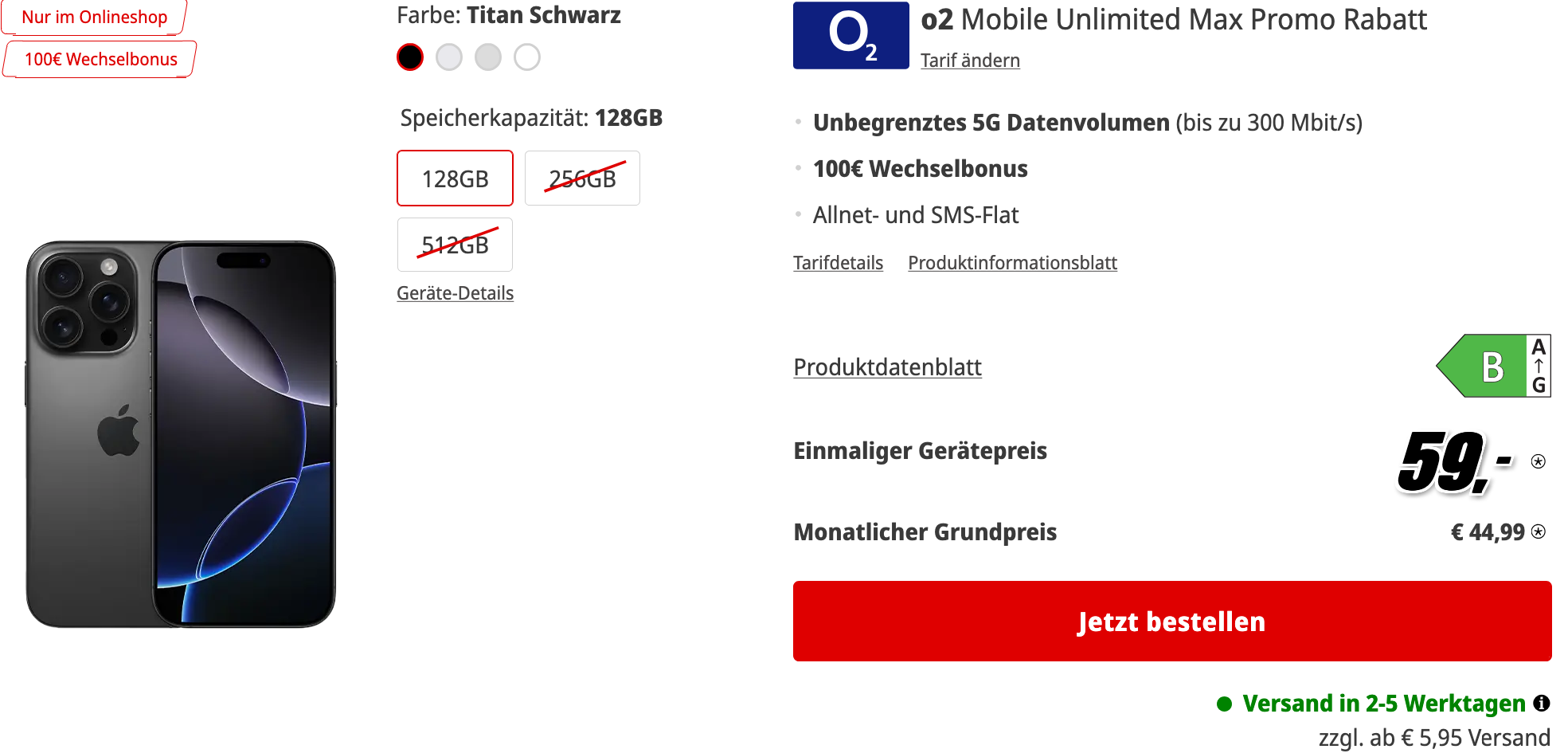This screenshot has height=753, width=1568.
Task: Choose the third gray color swatch
Action: point(488,57)
